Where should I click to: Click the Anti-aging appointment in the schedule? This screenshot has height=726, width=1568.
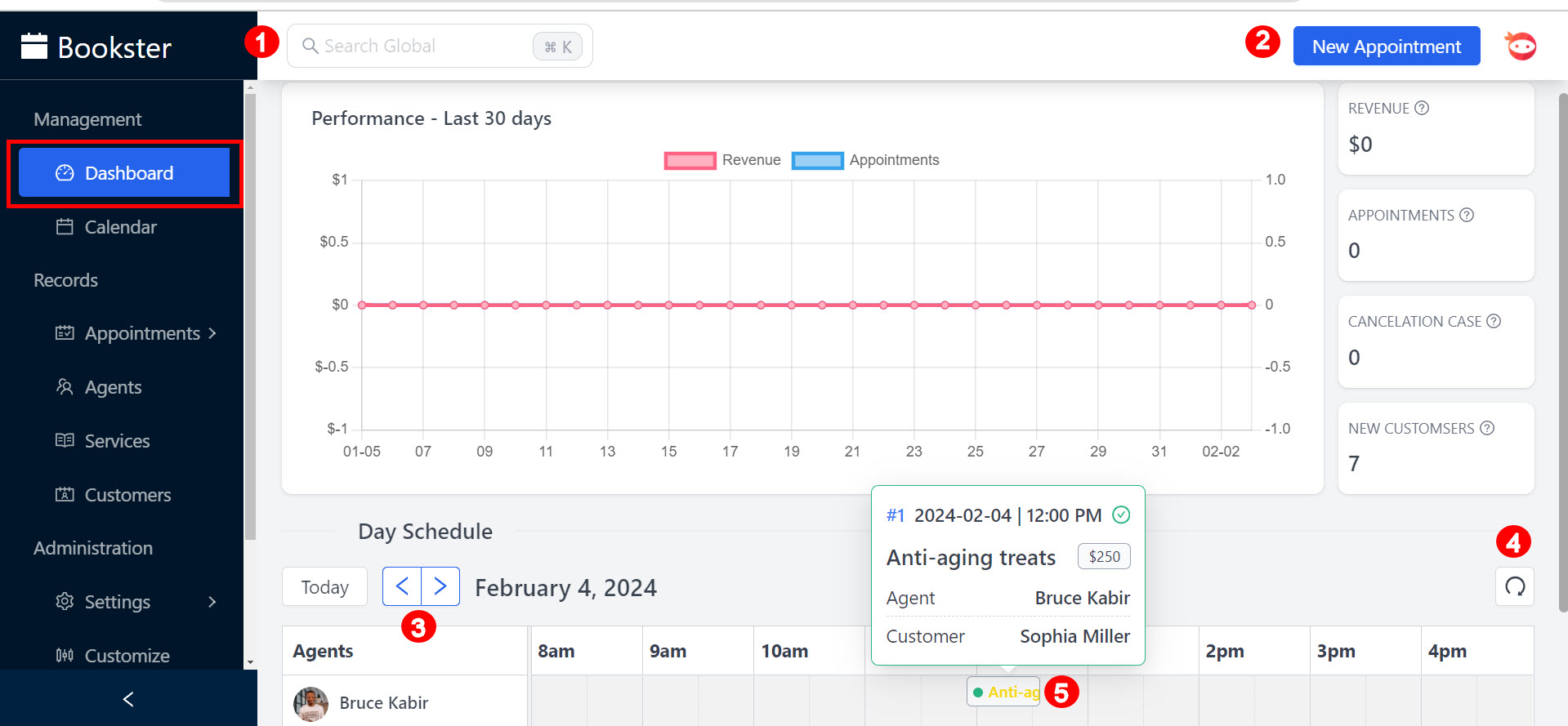click(x=1004, y=692)
